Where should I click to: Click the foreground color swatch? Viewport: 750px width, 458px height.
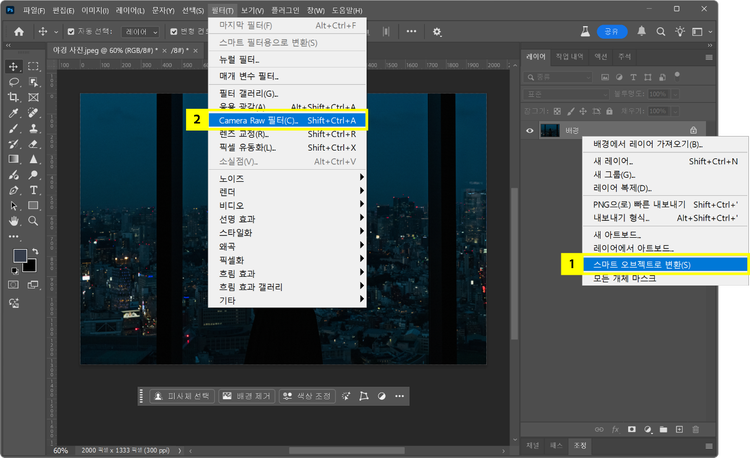pyautogui.click(x=20, y=256)
